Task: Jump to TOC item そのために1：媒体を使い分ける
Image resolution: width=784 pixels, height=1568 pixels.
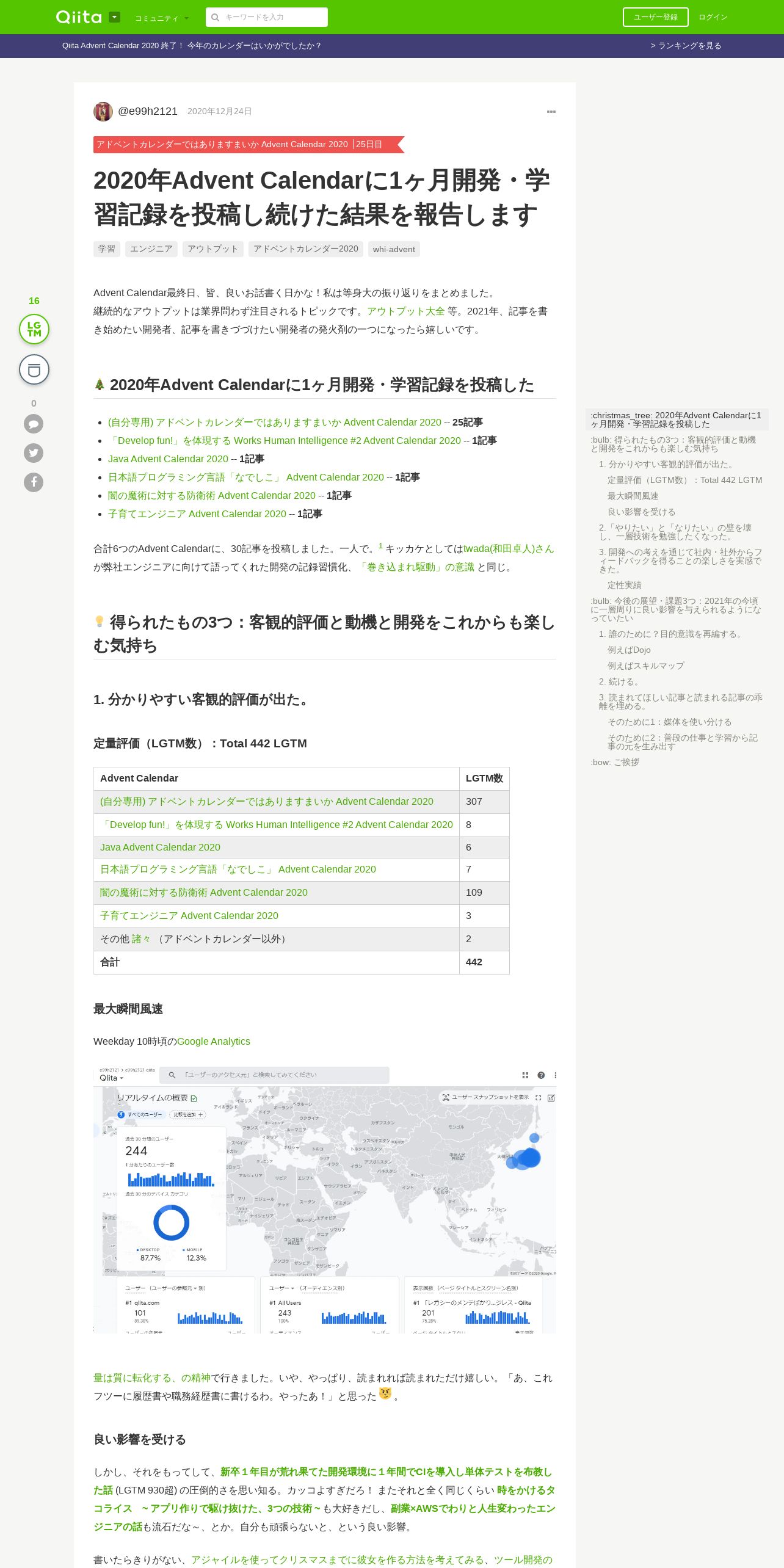Action: 669,722
